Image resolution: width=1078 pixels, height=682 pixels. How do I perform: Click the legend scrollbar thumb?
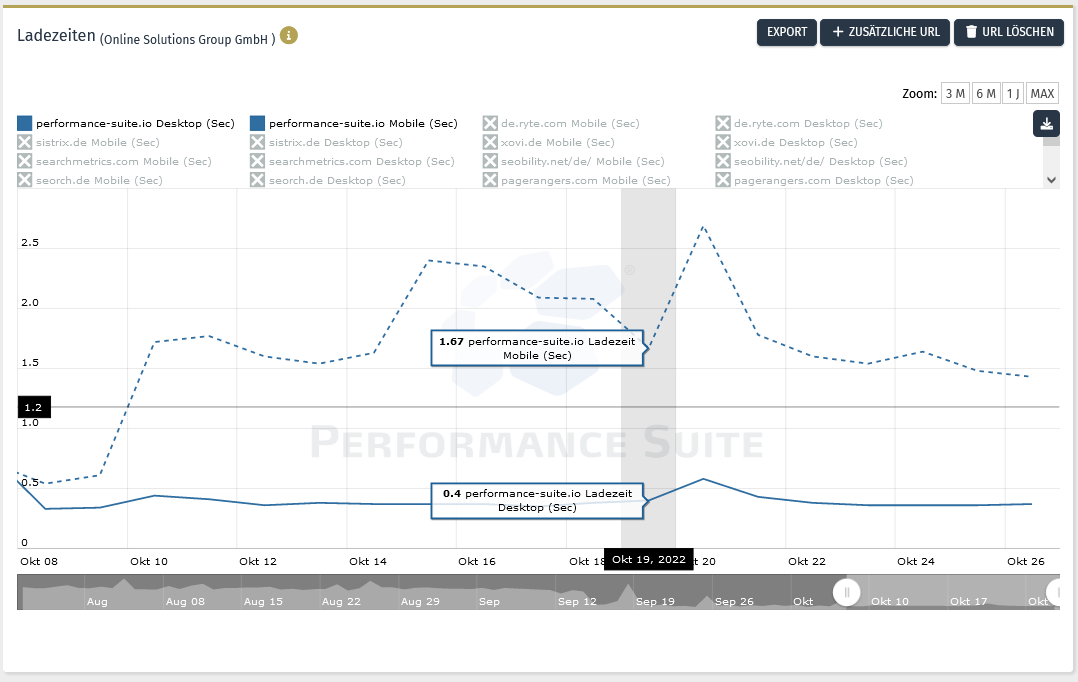coord(1051,142)
